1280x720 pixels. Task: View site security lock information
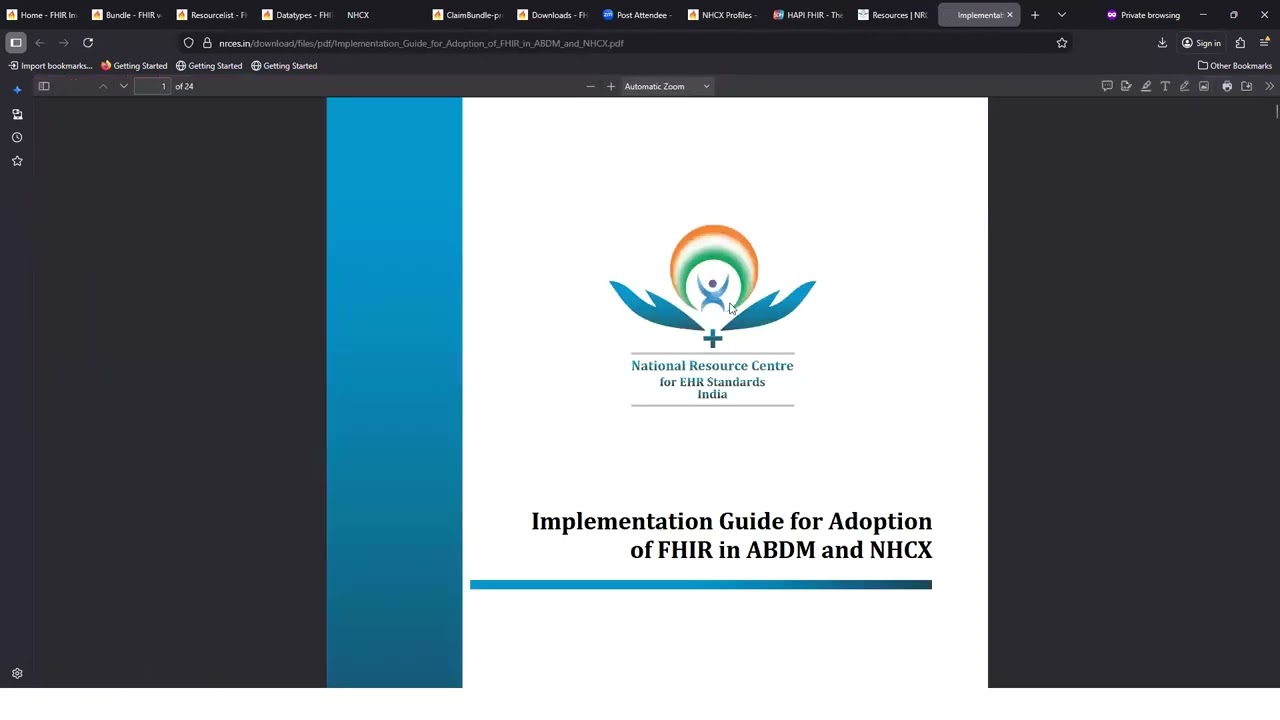pyautogui.click(x=207, y=43)
